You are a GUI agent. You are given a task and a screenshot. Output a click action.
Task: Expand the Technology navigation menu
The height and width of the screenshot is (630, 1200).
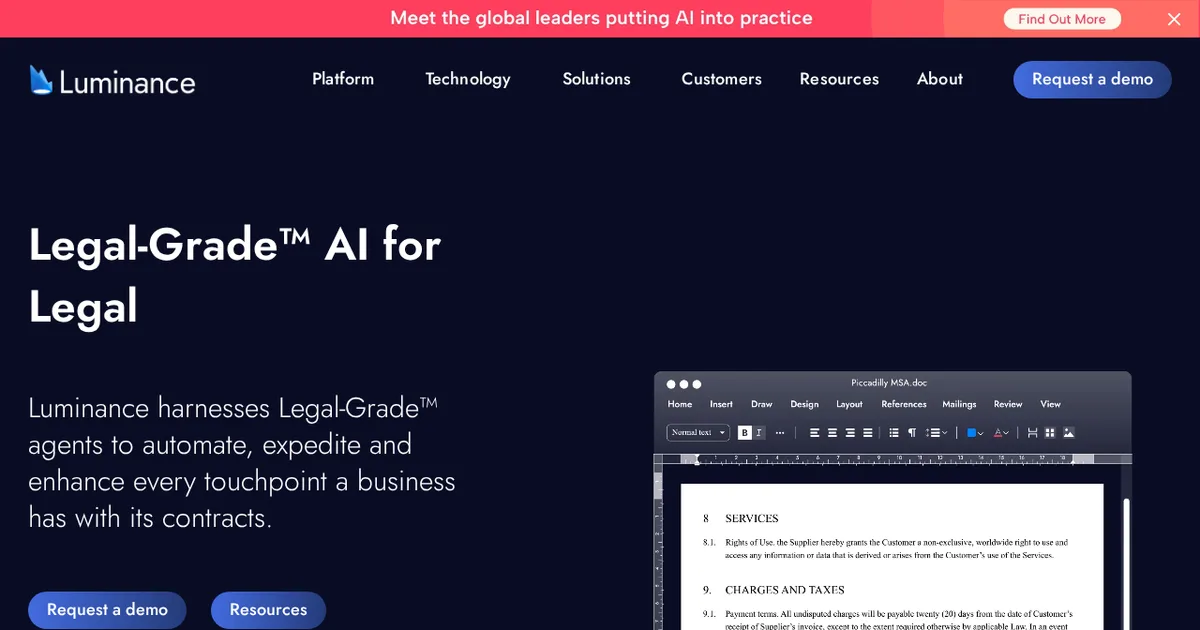coord(468,79)
